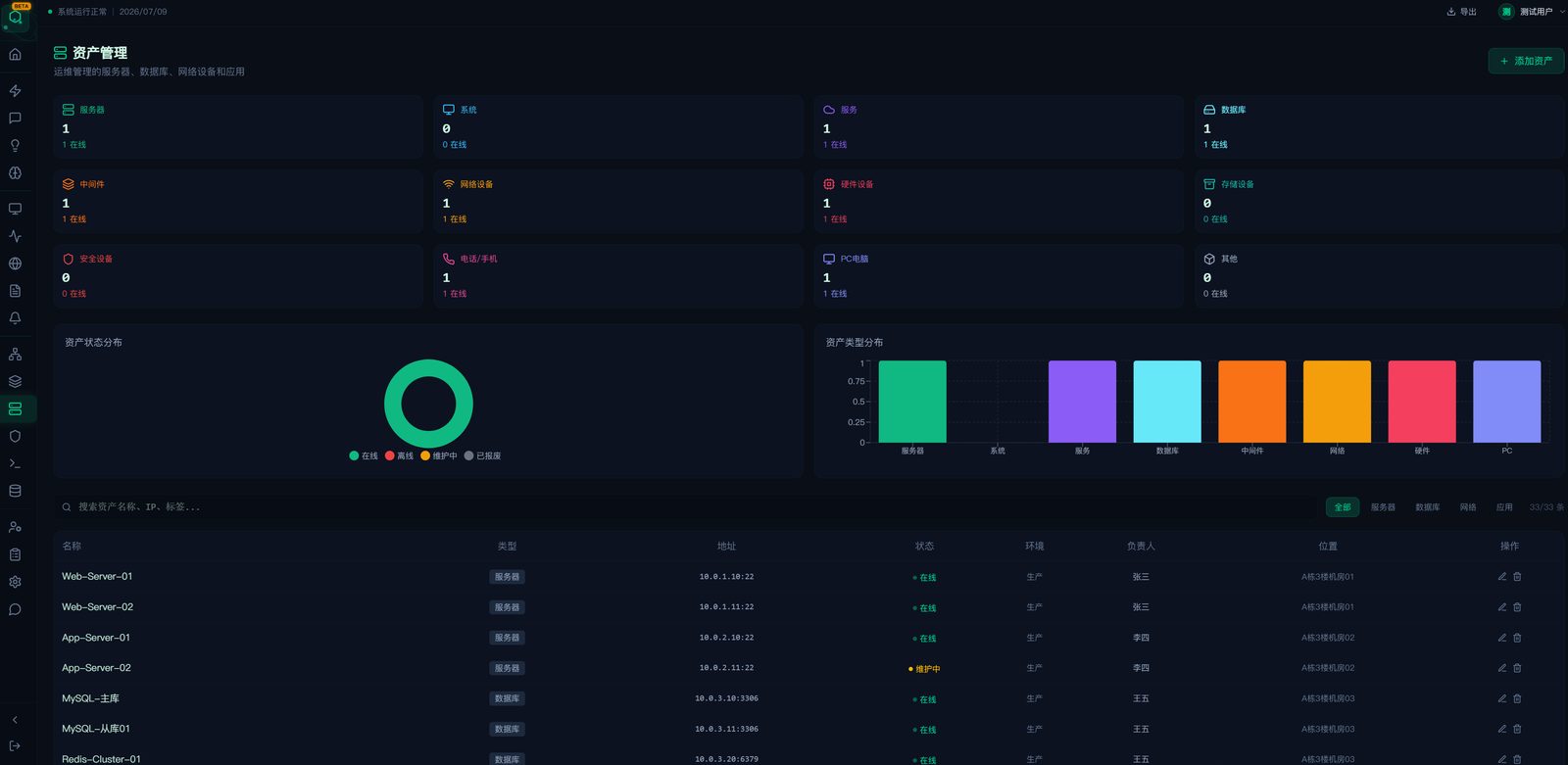Click the logout icon at sidebar bottom
This screenshot has width=1568, height=765.
click(15, 746)
